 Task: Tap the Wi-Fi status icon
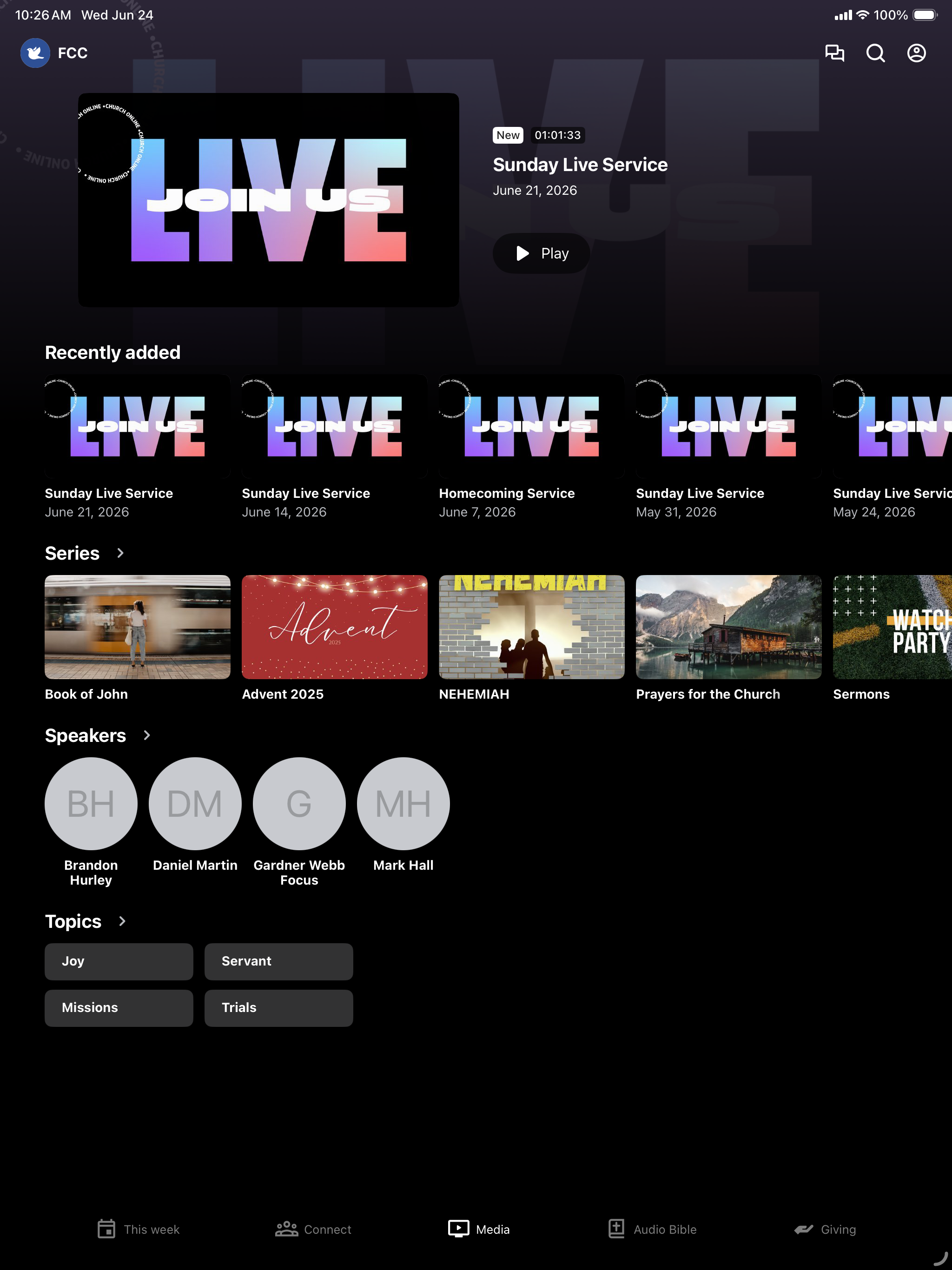click(862, 15)
